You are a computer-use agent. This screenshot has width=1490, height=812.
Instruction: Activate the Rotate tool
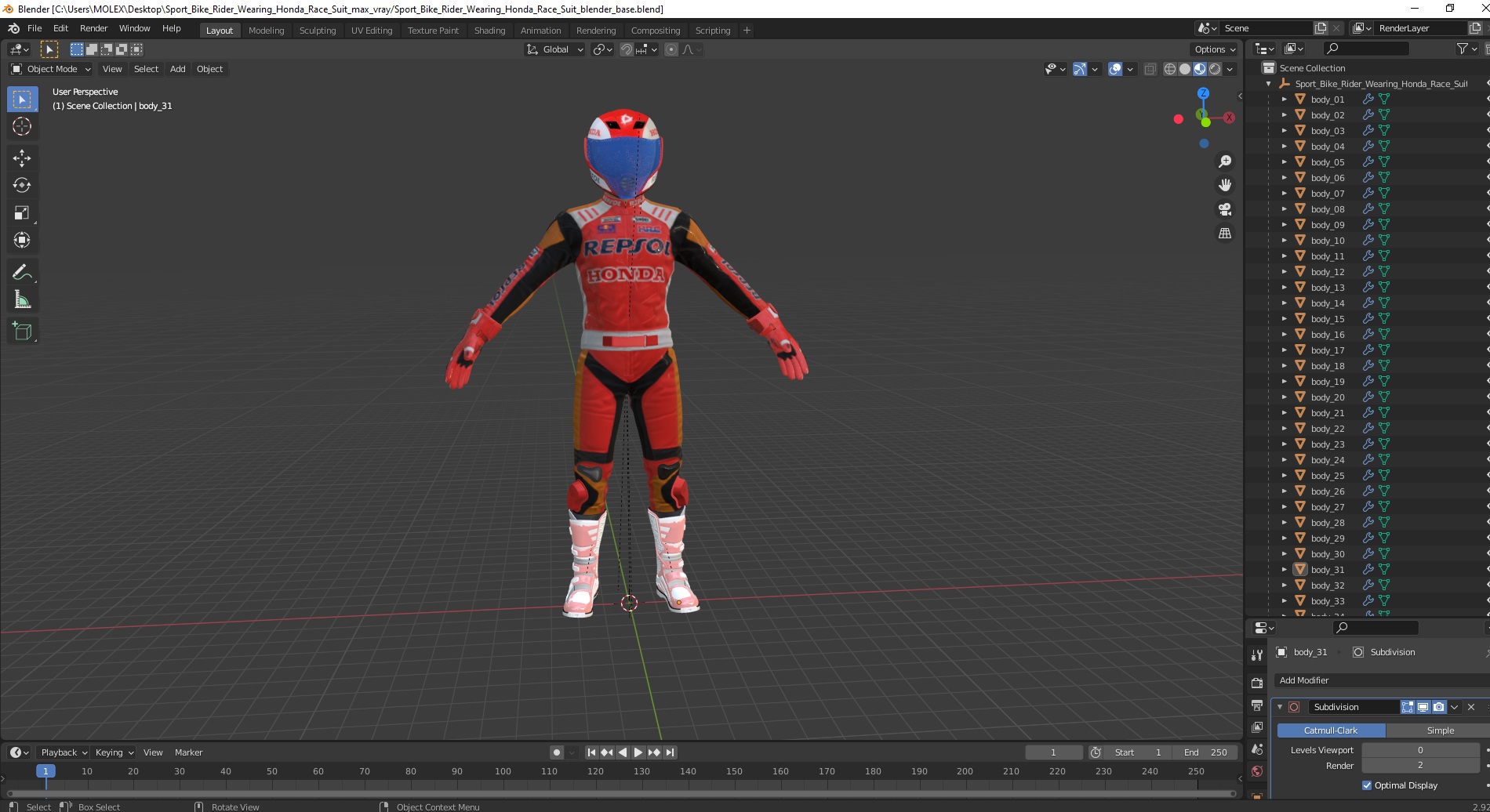point(22,186)
